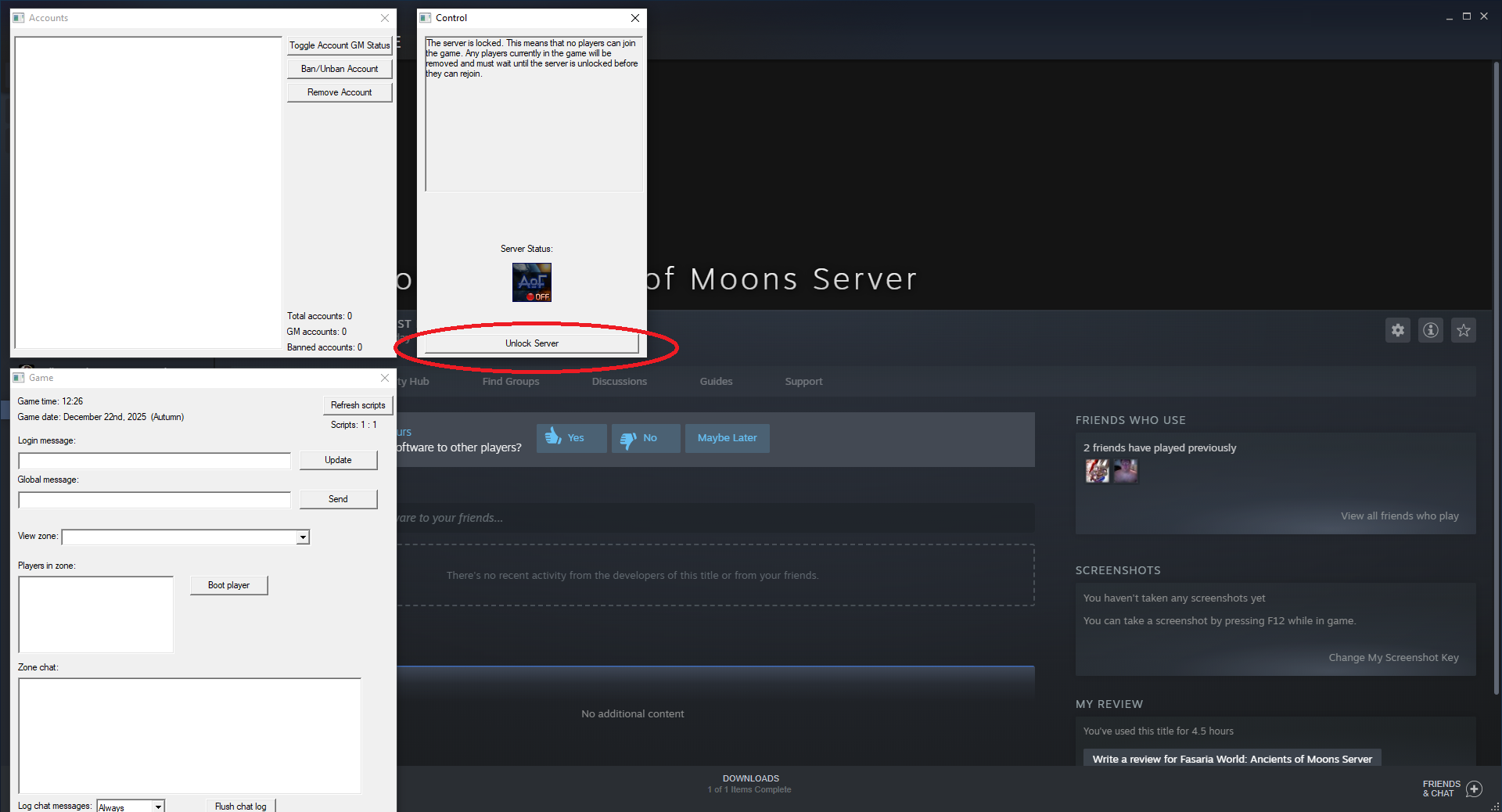Click Control window title icon
The height and width of the screenshot is (812, 1502).
pyautogui.click(x=426, y=18)
